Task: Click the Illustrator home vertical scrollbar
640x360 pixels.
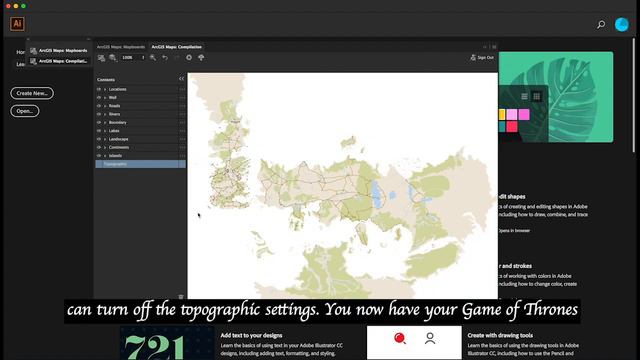Action: [x=633, y=95]
